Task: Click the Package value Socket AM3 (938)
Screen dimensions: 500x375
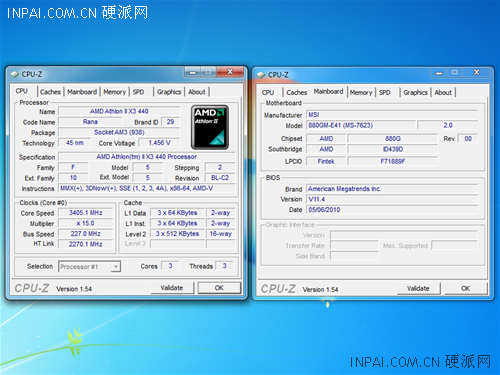Action: pos(119,132)
